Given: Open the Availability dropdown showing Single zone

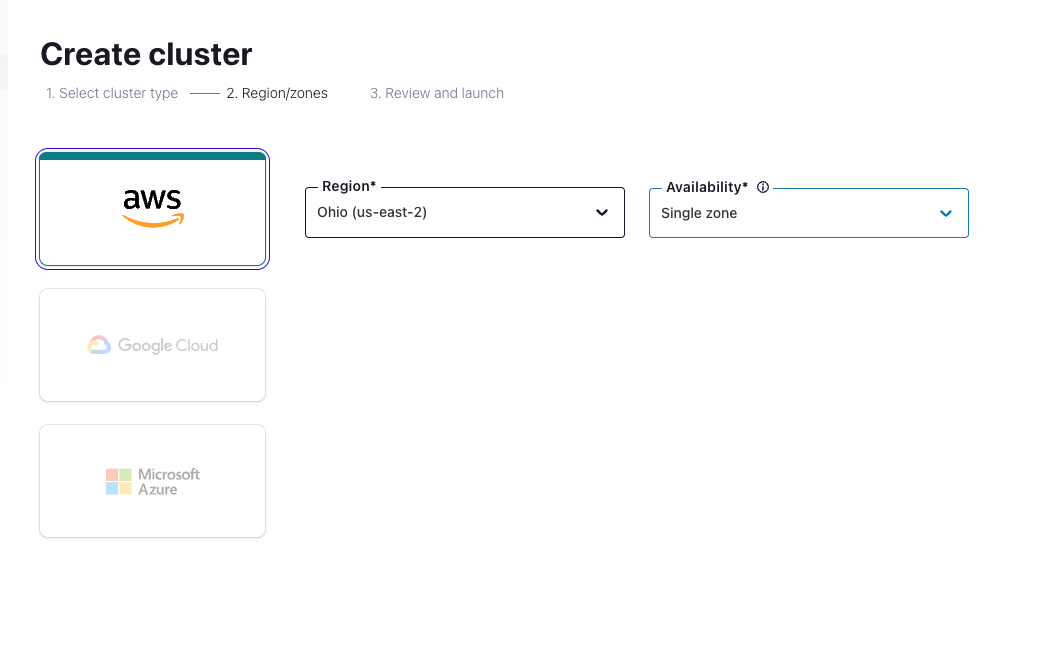Looking at the screenshot, I should [x=809, y=213].
